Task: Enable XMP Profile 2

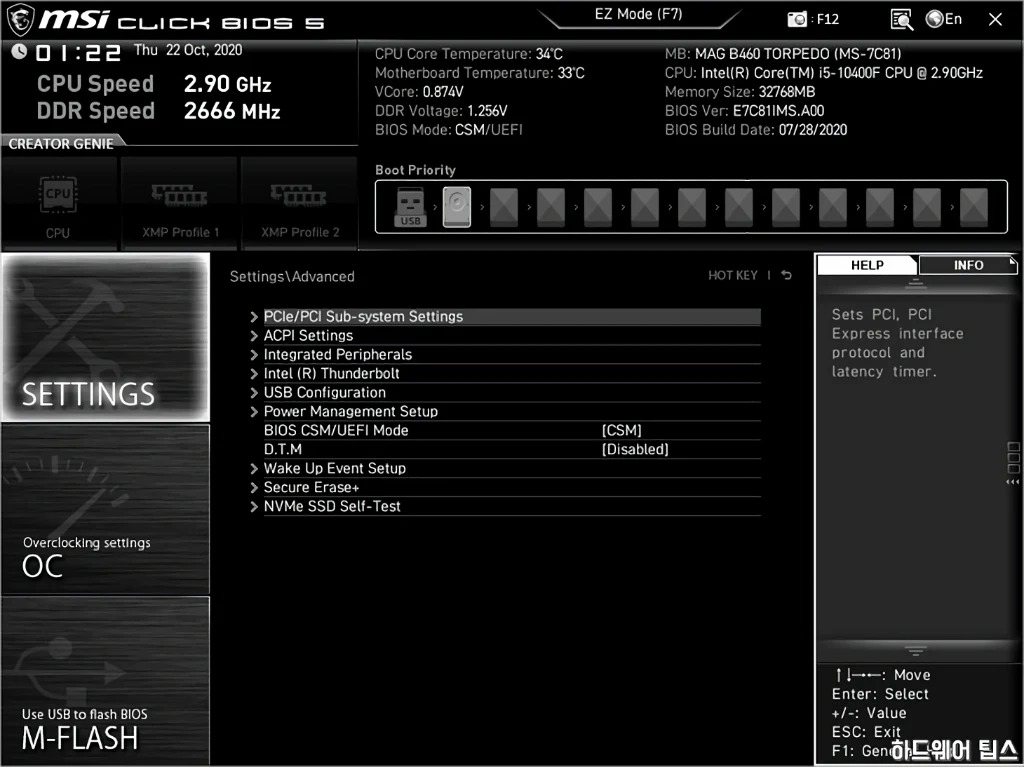Action: pyautogui.click(x=300, y=204)
